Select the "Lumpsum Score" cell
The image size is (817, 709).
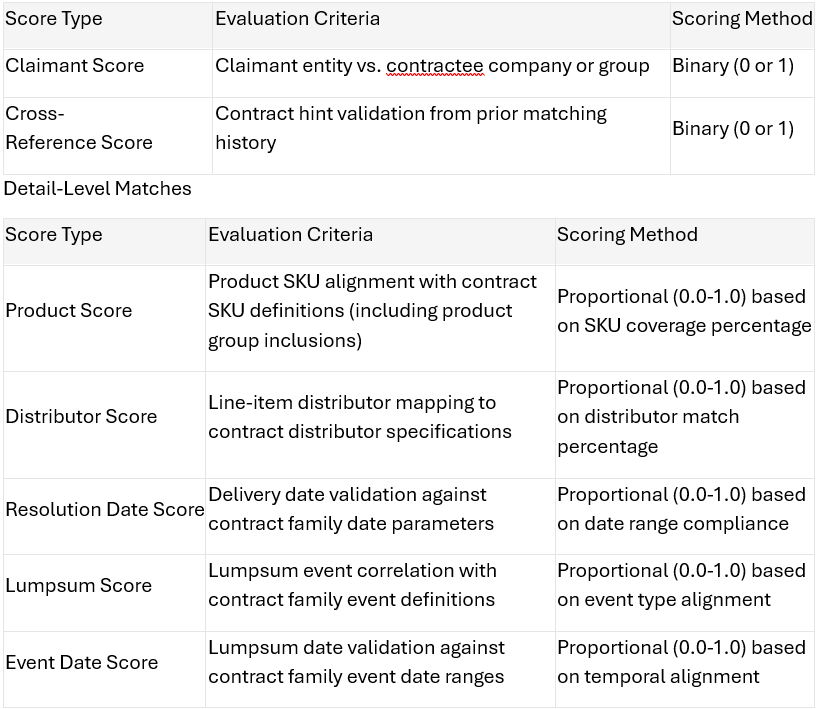(x=78, y=586)
